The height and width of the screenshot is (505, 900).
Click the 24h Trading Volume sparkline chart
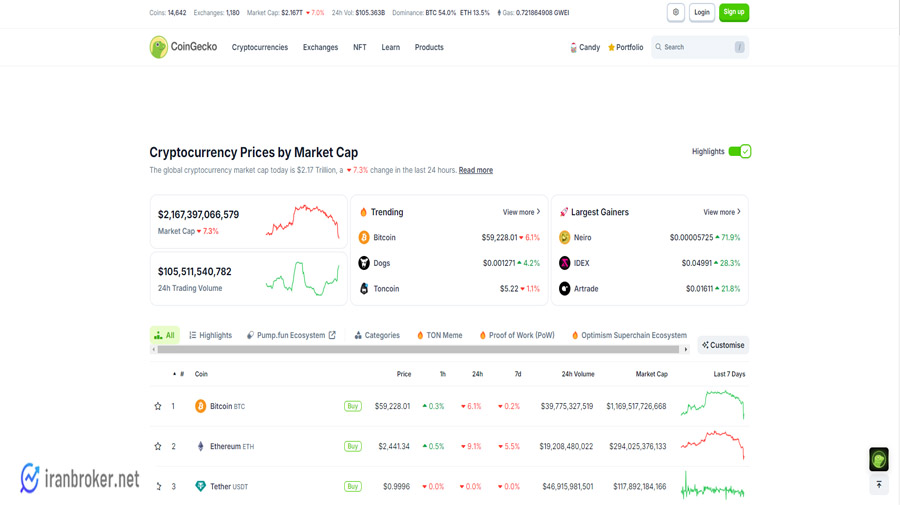[x=302, y=278]
